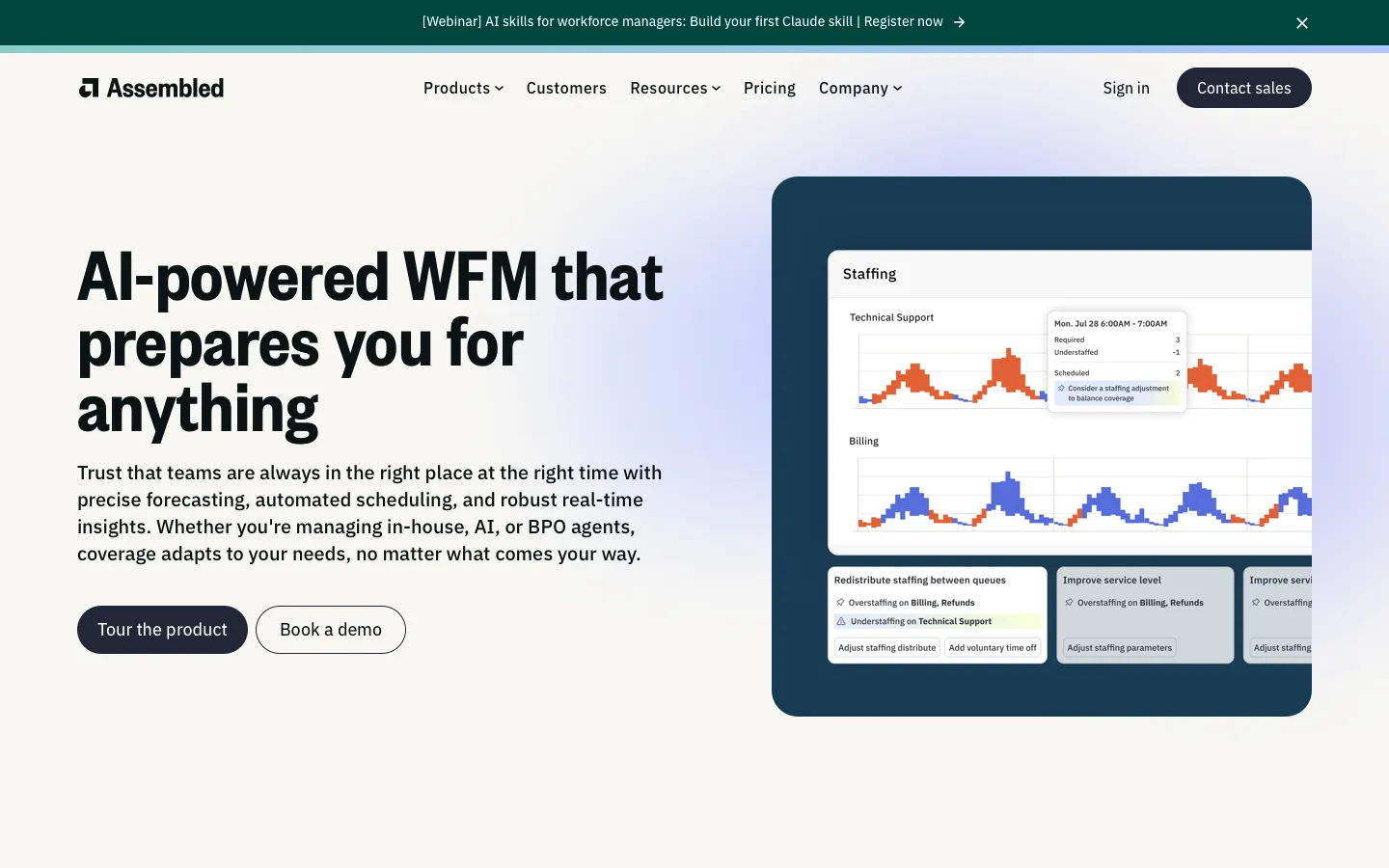Viewport: 1389px width, 868px height.
Task: Click Tour the product button
Action: coord(162,630)
